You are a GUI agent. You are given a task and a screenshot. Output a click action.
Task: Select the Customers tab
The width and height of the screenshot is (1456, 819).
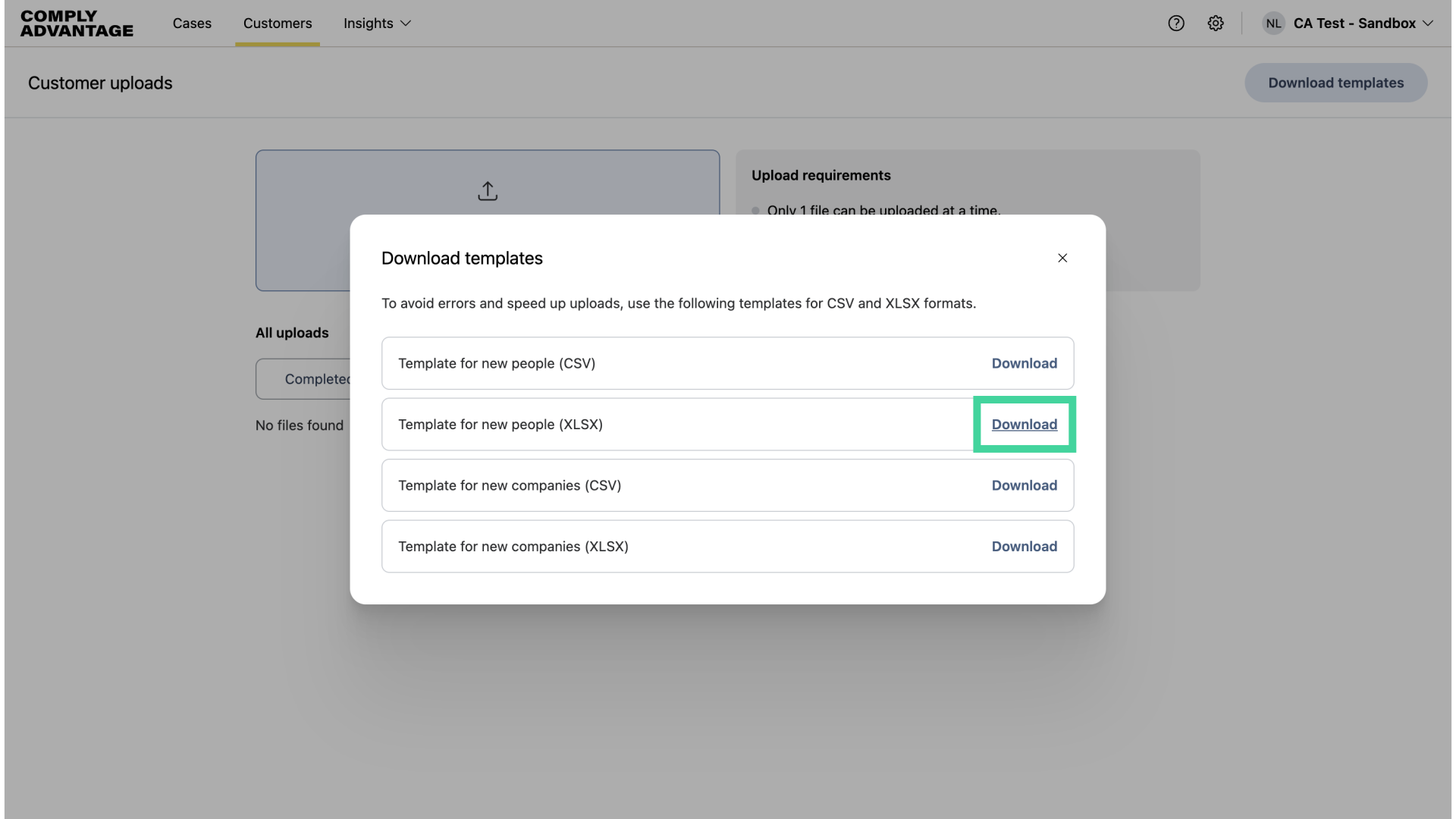pyautogui.click(x=278, y=24)
